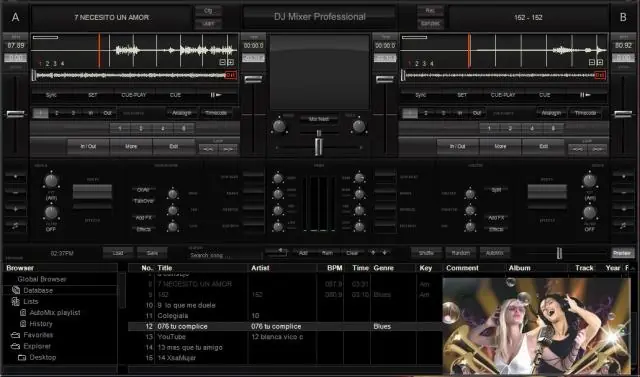The image size is (640, 377).
Task: Click Analyze on deck A
Action: [182, 113]
